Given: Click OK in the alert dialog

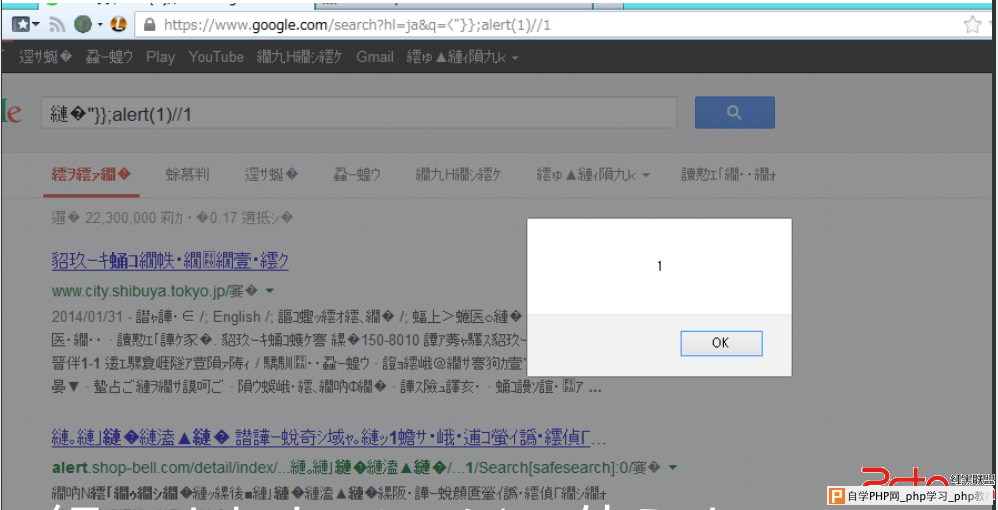Looking at the screenshot, I should point(721,343).
